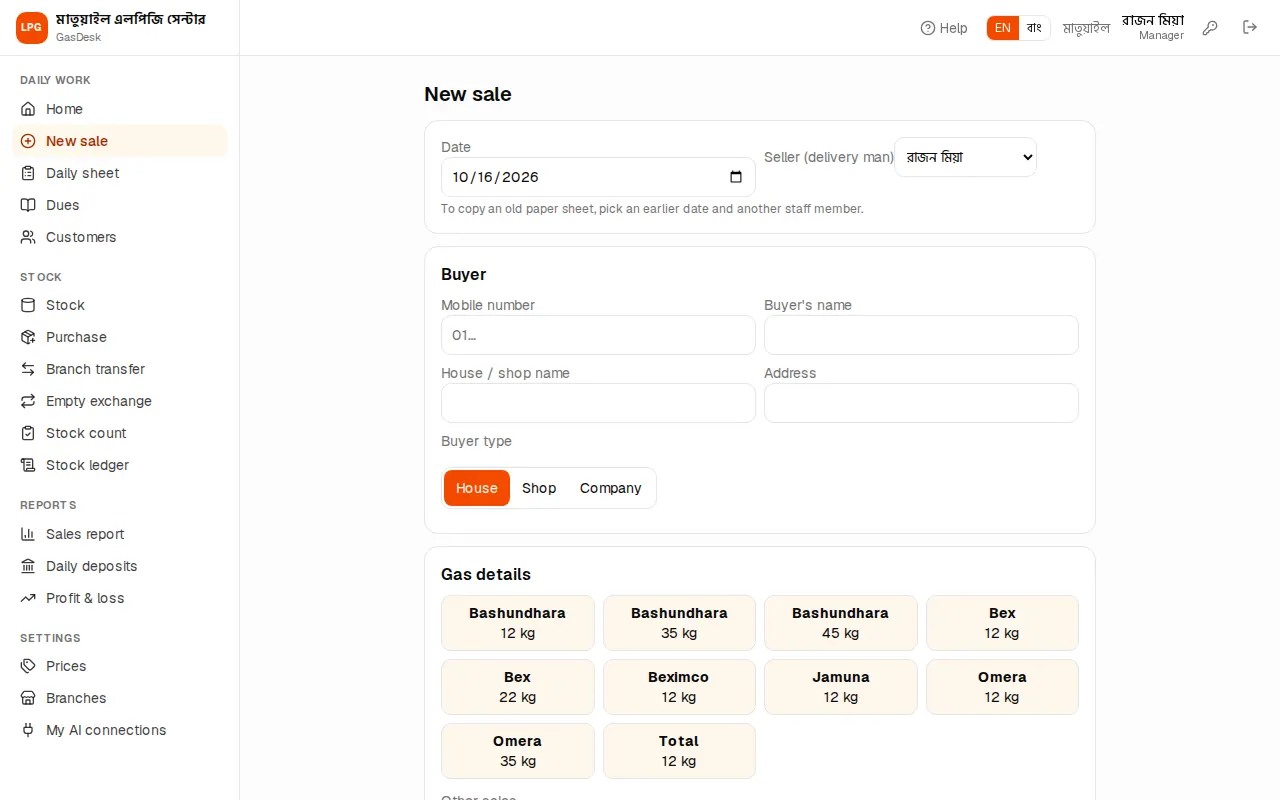
Task: Open Customers page
Action: tap(120, 237)
